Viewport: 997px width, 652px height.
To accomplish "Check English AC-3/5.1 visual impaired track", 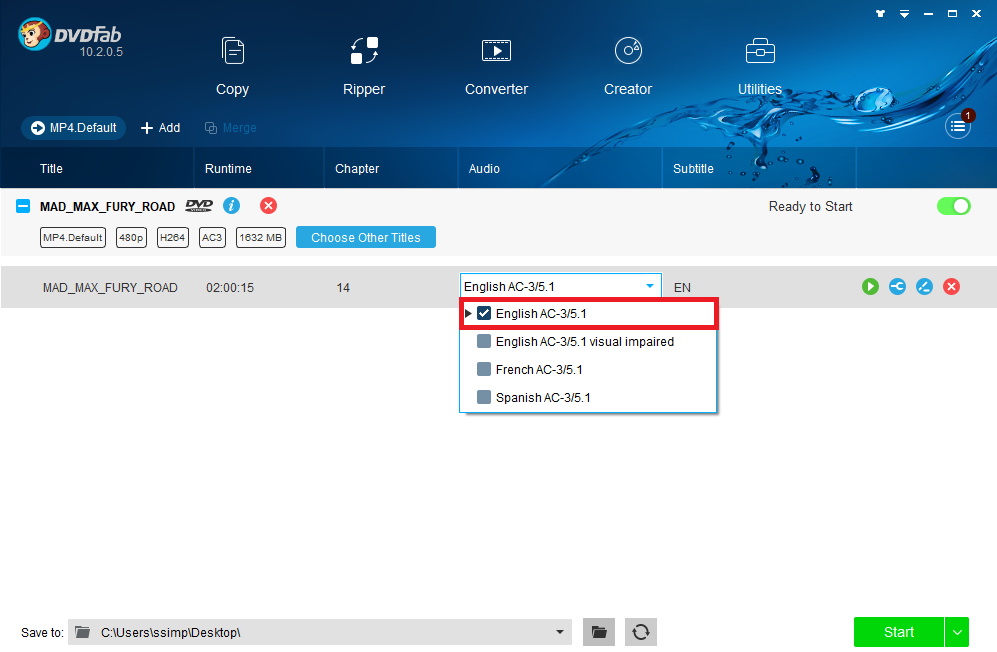I will (x=484, y=342).
